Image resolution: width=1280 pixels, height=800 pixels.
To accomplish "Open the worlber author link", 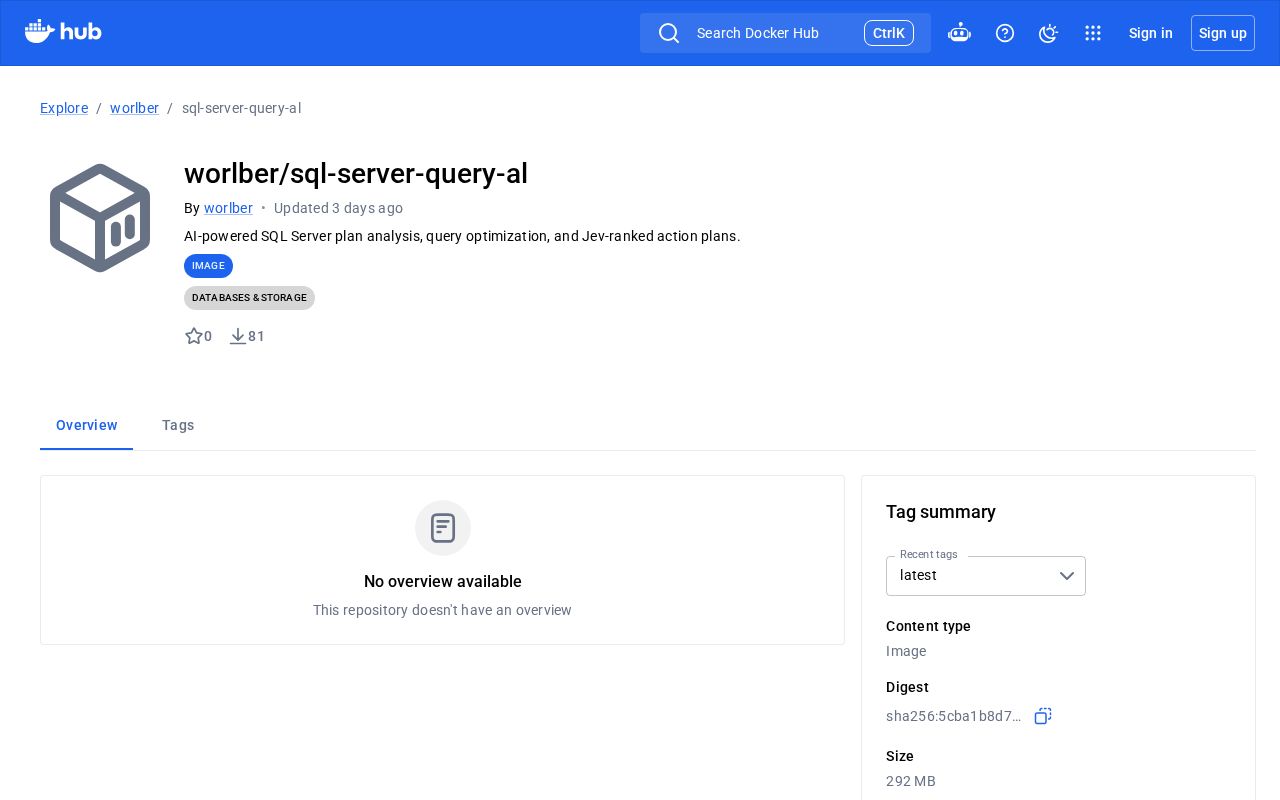I will coord(228,208).
